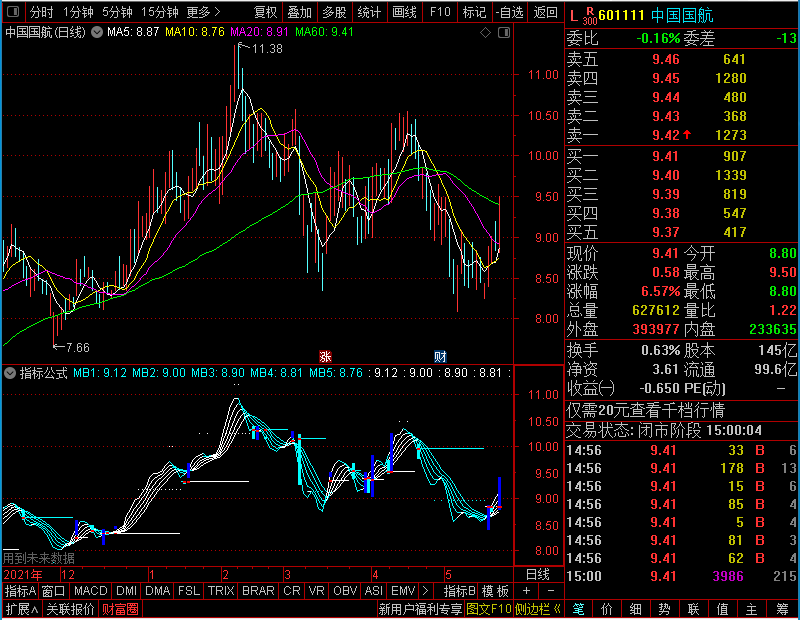Image resolution: width=800 pixels, height=620 pixels.
Task: Switch indicator to MACD
Action: [91, 591]
